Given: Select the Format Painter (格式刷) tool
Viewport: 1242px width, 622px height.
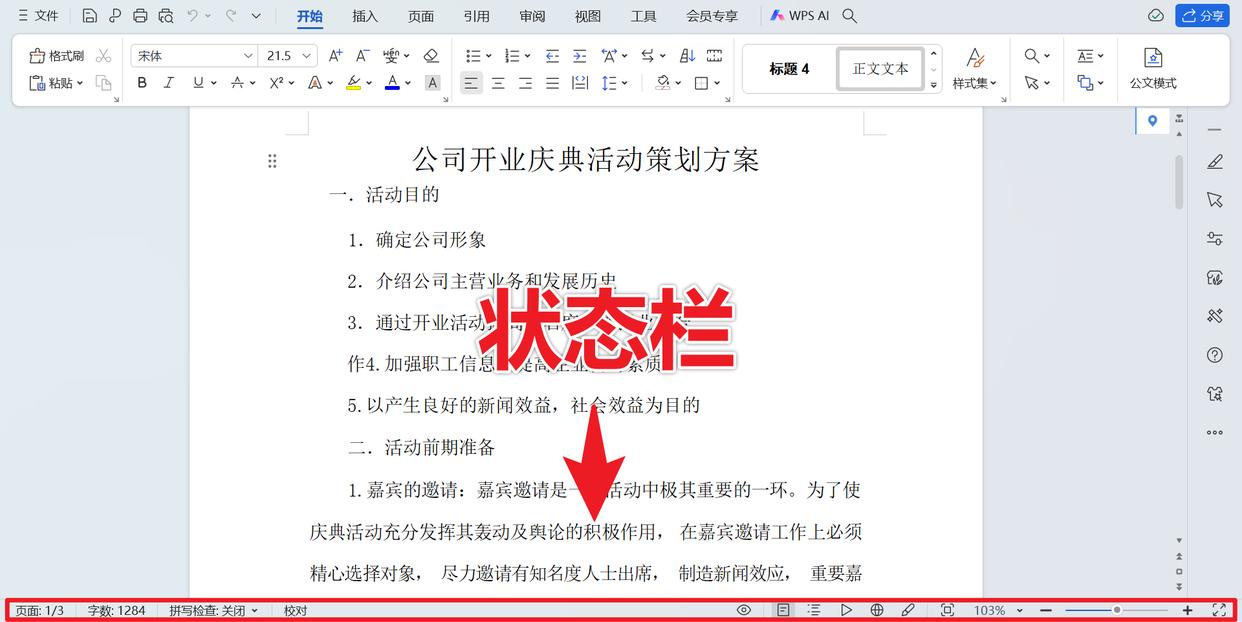Looking at the screenshot, I should tap(56, 55).
